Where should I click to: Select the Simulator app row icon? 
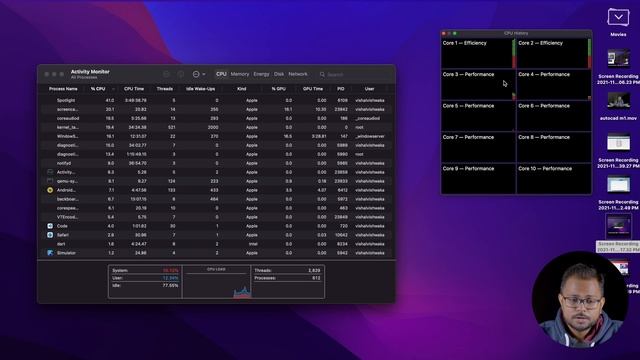pos(50,253)
